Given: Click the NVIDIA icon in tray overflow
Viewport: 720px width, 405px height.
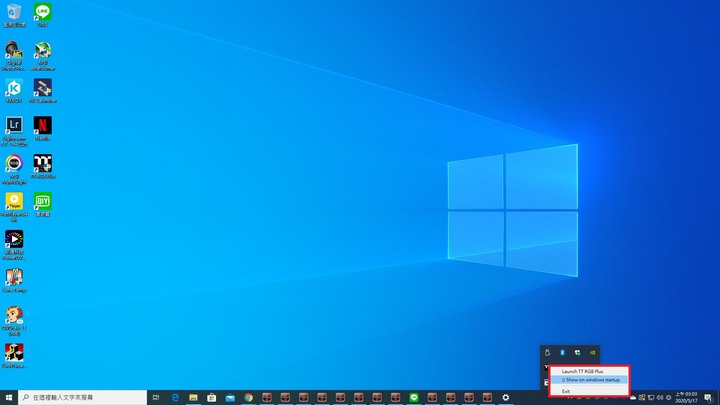Looking at the screenshot, I should [592, 352].
